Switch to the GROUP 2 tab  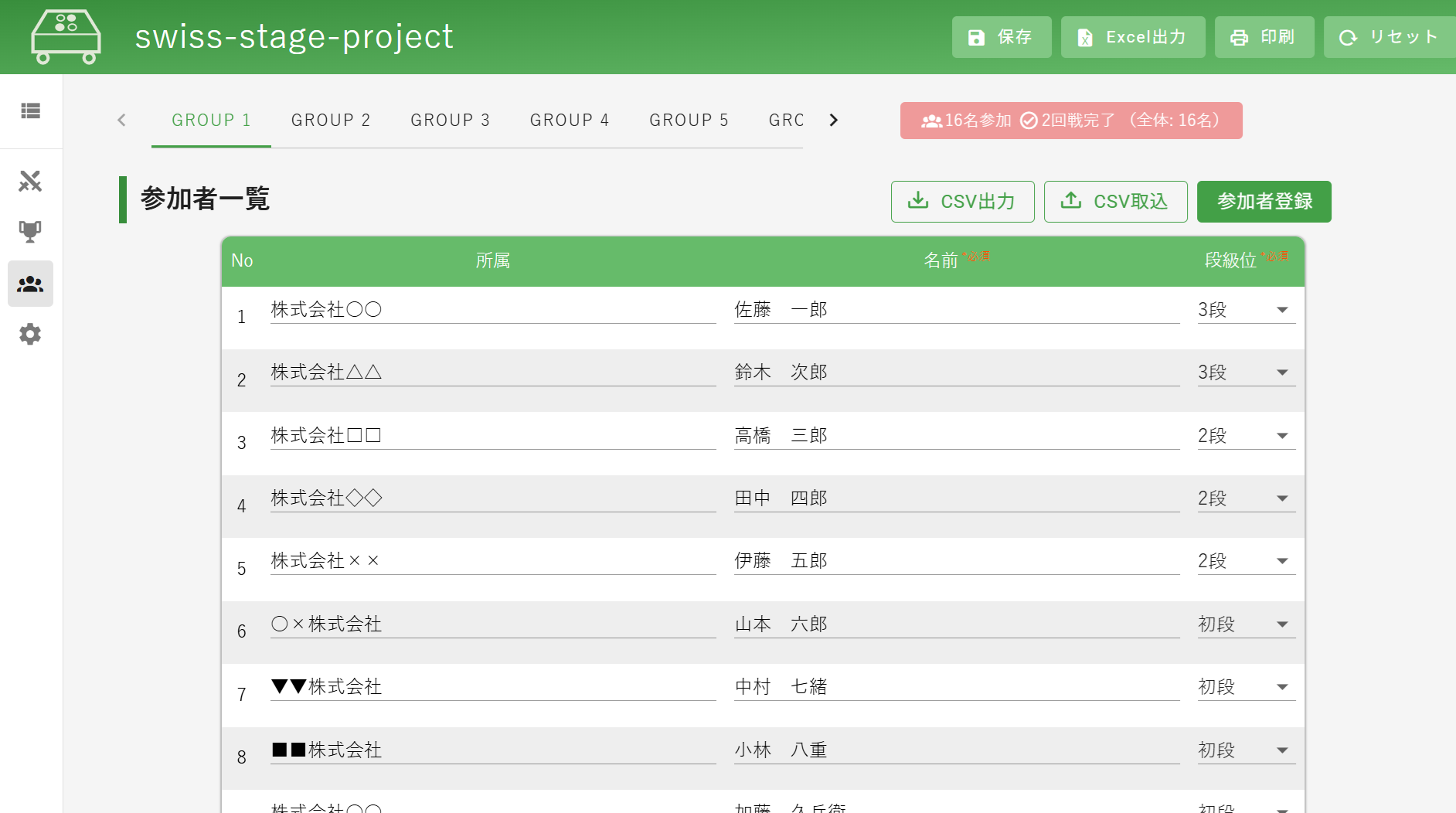pyautogui.click(x=331, y=121)
